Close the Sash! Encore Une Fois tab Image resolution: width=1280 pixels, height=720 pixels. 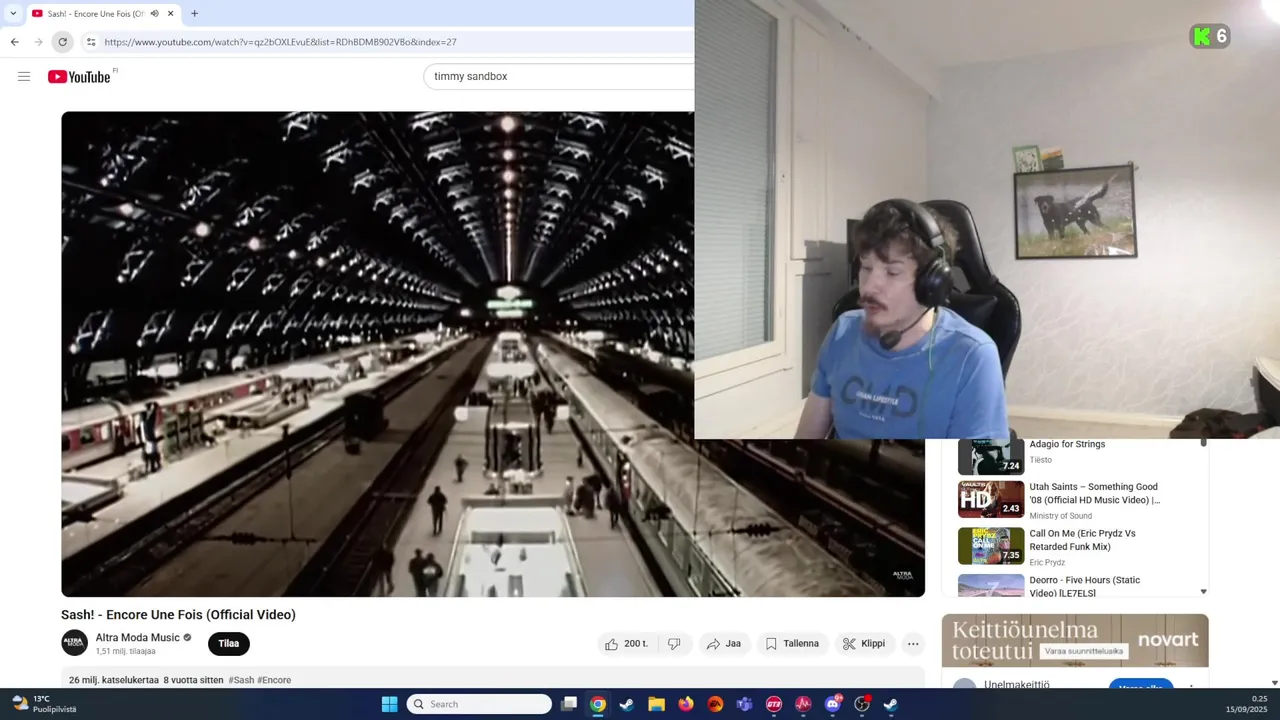click(170, 14)
